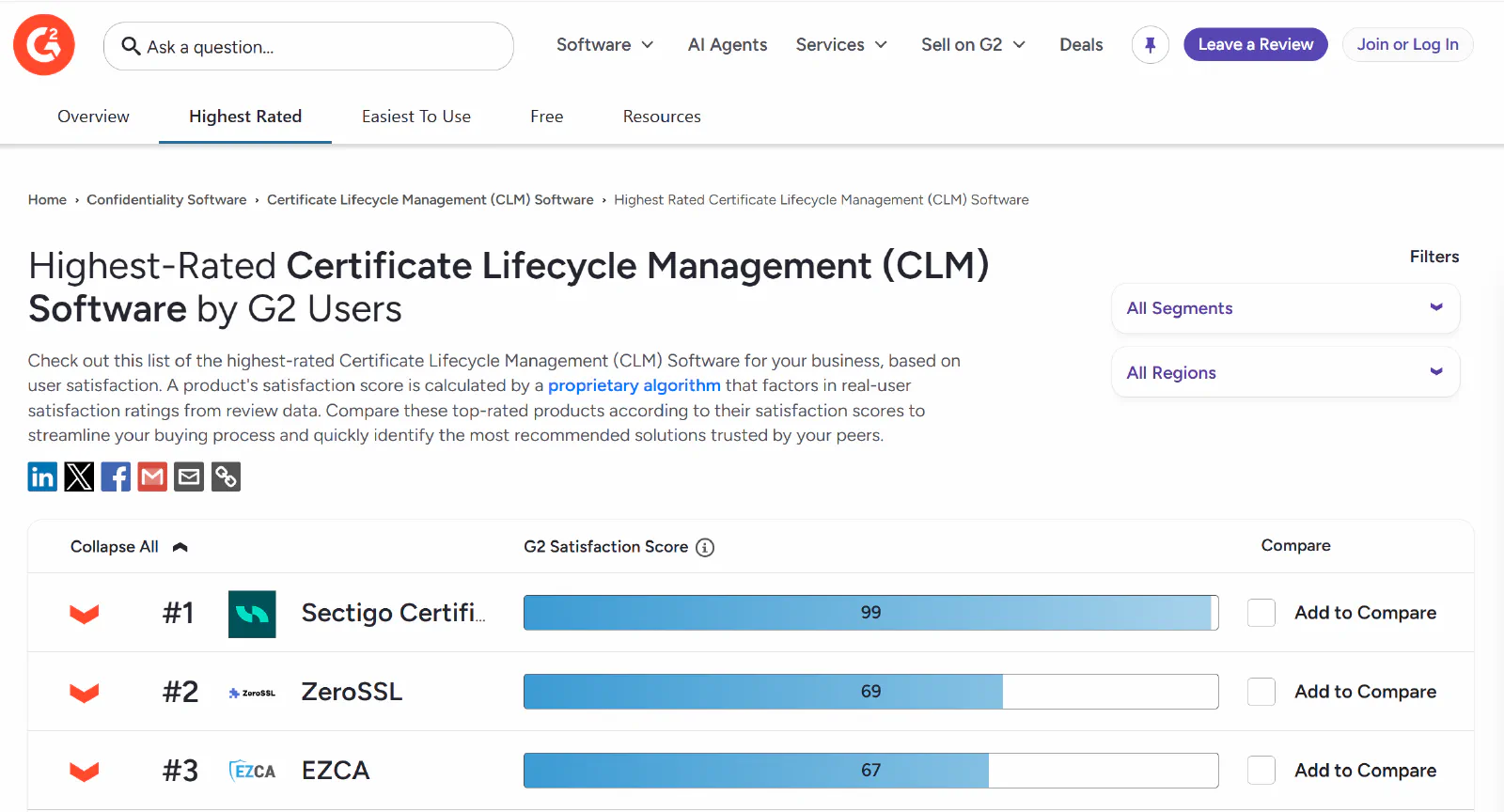Open the Sectigo Certifi... product name
Image resolution: width=1504 pixels, height=812 pixels.
click(x=393, y=613)
